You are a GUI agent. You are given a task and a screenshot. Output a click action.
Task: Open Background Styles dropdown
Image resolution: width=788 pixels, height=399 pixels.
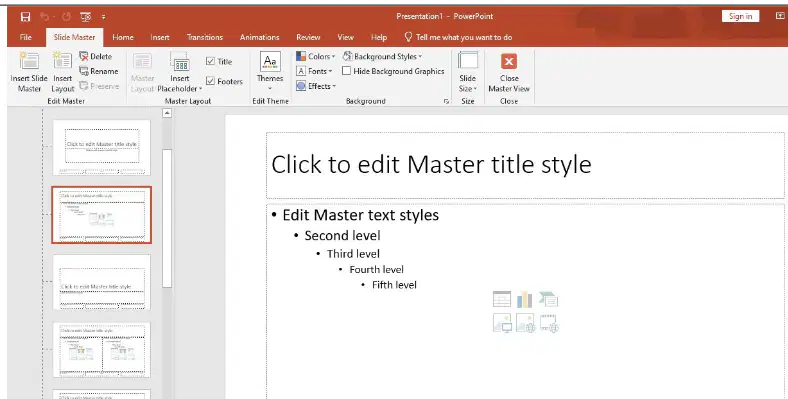click(x=382, y=56)
